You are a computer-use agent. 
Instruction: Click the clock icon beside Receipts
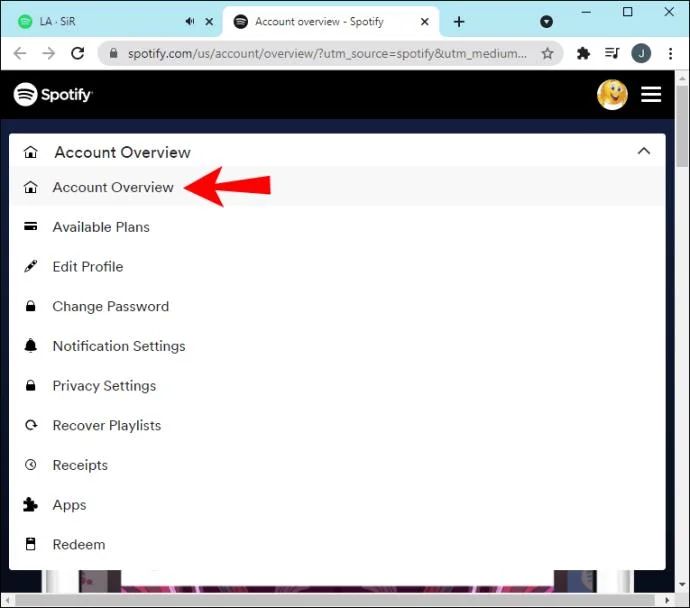pos(30,465)
